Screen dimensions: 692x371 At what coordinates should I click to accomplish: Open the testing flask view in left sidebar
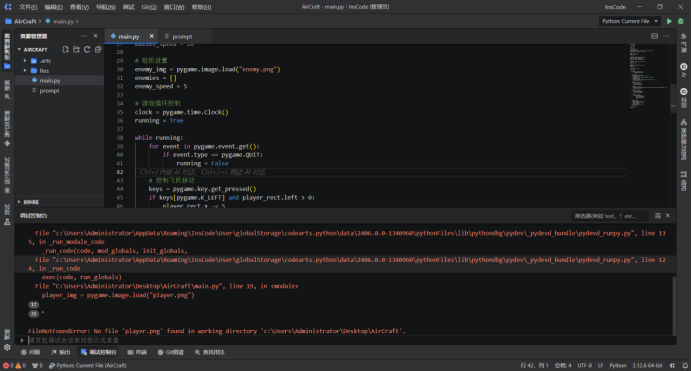7,214
